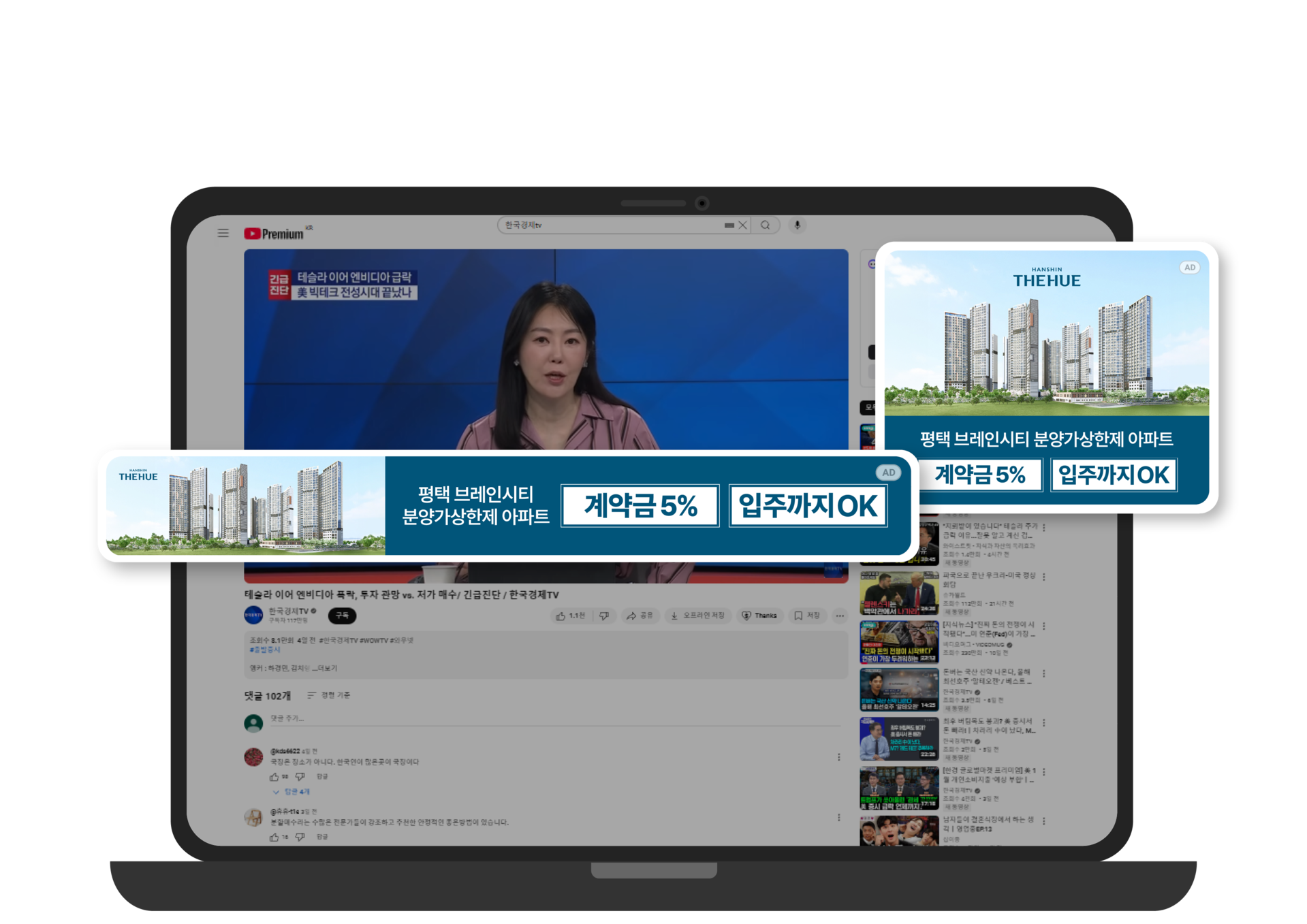The width and height of the screenshot is (1307, 924).
Task: Submit search with the magnifier button
Action: tap(766, 225)
